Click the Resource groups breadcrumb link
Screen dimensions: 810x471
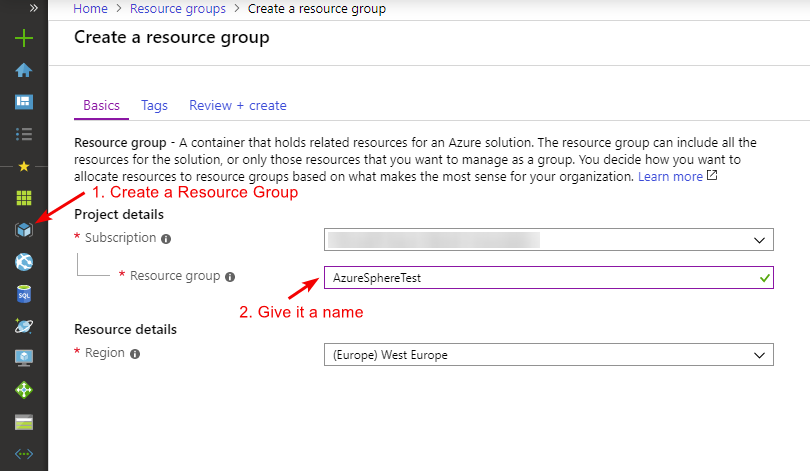(178, 9)
